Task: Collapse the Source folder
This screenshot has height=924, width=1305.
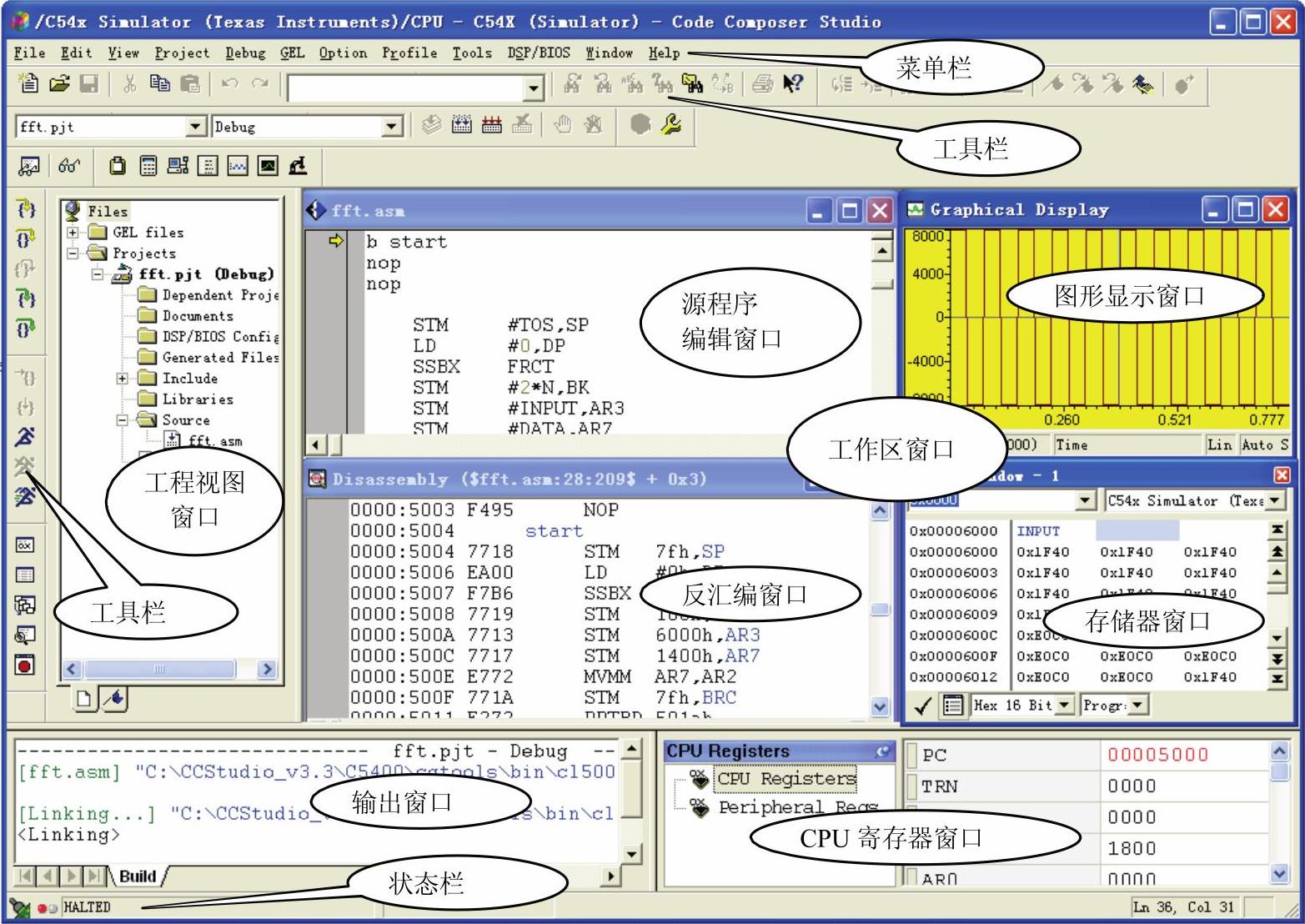Action: click(x=123, y=419)
